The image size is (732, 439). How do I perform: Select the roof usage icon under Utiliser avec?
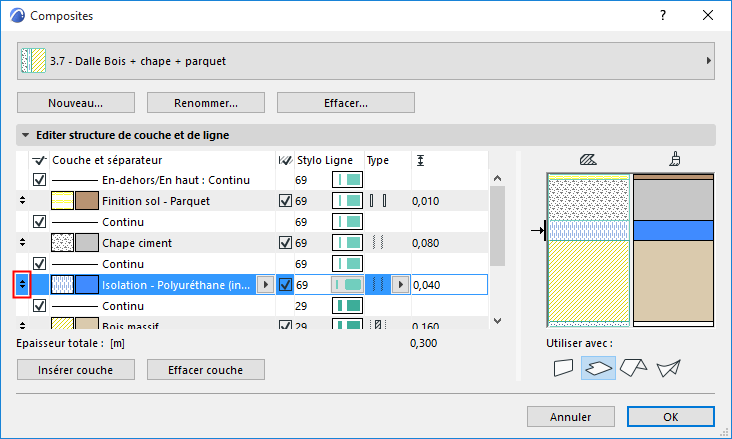coord(633,368)
